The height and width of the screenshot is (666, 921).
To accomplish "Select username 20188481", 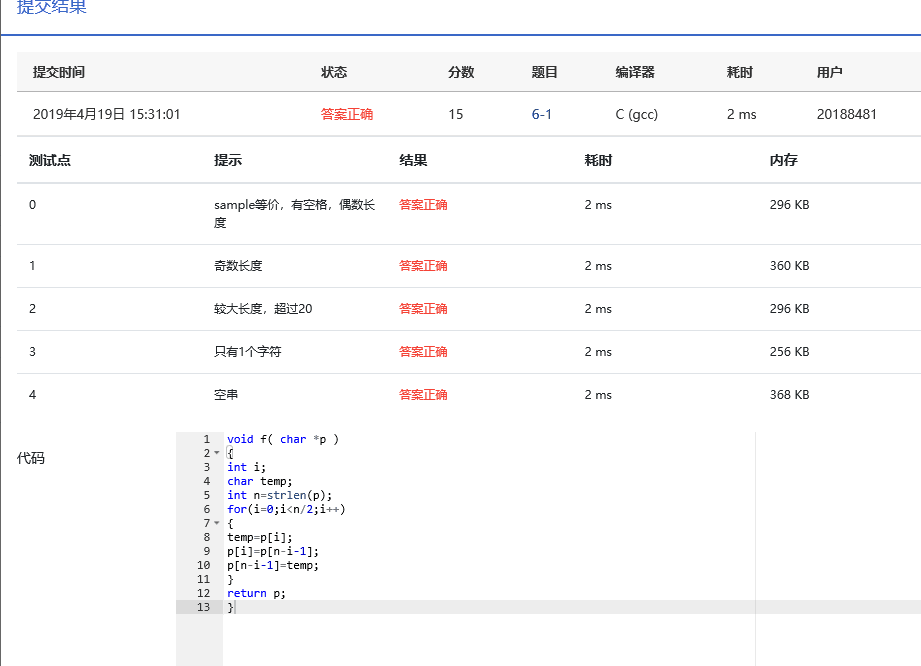I will click(846, 114).
